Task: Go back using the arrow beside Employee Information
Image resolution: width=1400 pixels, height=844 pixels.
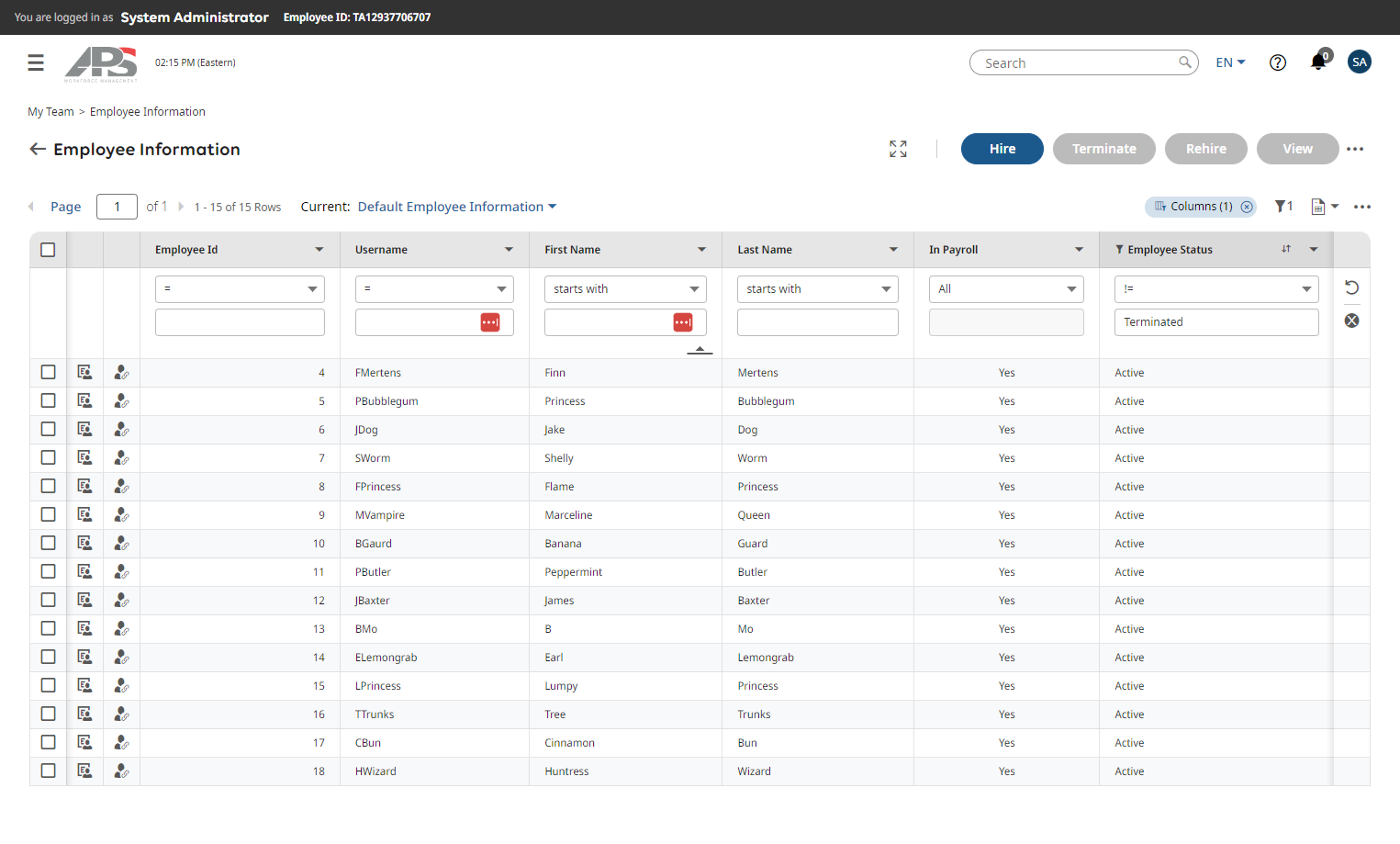Action: click(x=38, y=149)
